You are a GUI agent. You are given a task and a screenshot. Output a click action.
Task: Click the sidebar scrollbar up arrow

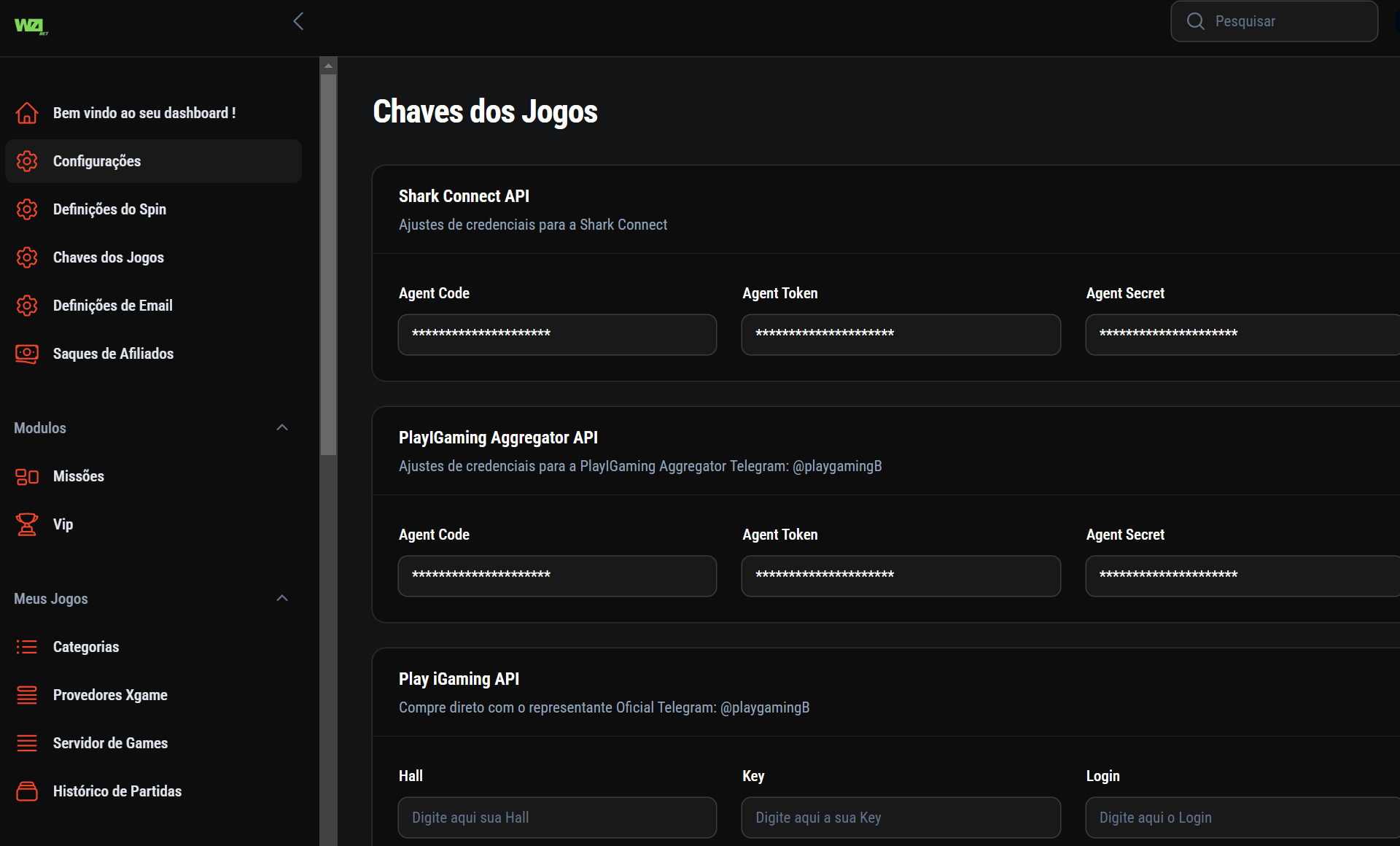click(x=328, y=66)
